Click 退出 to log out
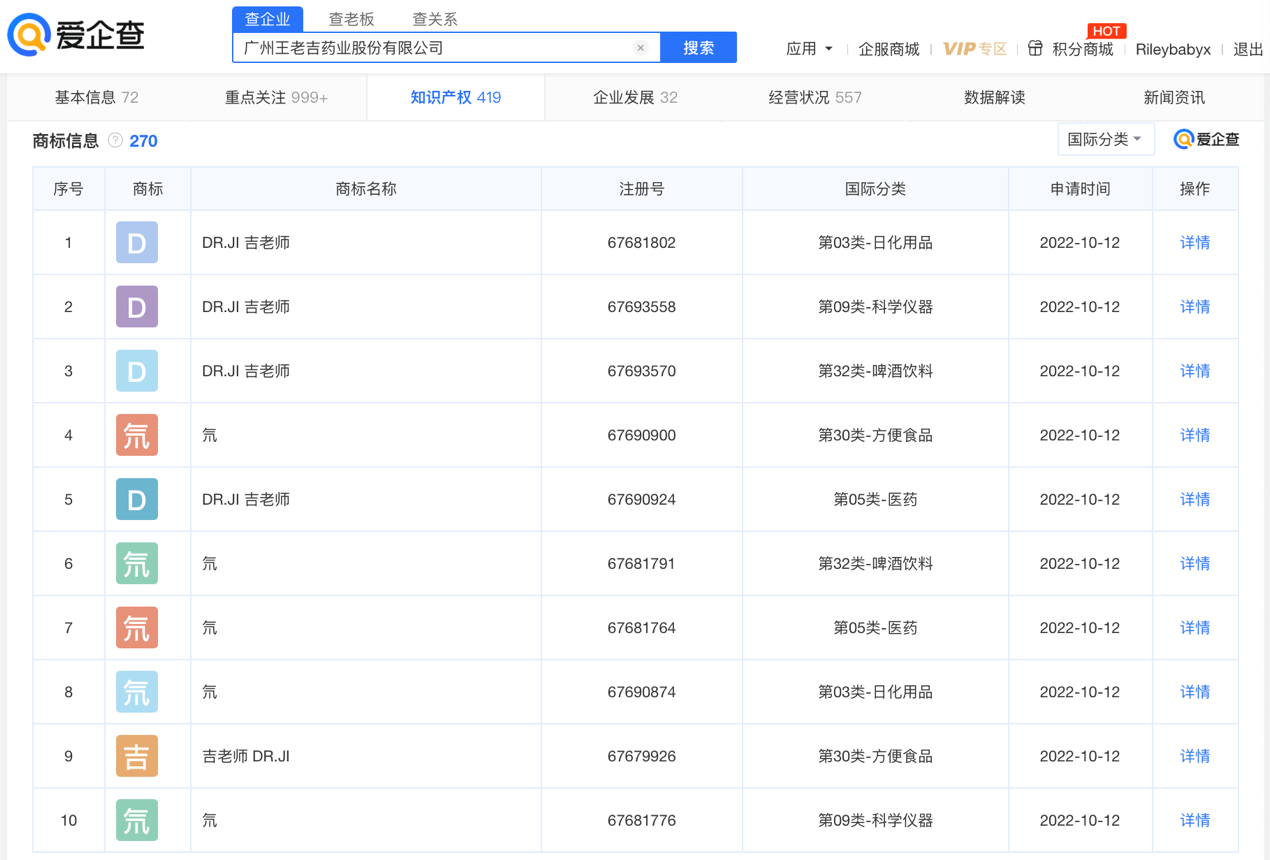Viewport: 1270px width, 860px height. [x=1248, y=49]
